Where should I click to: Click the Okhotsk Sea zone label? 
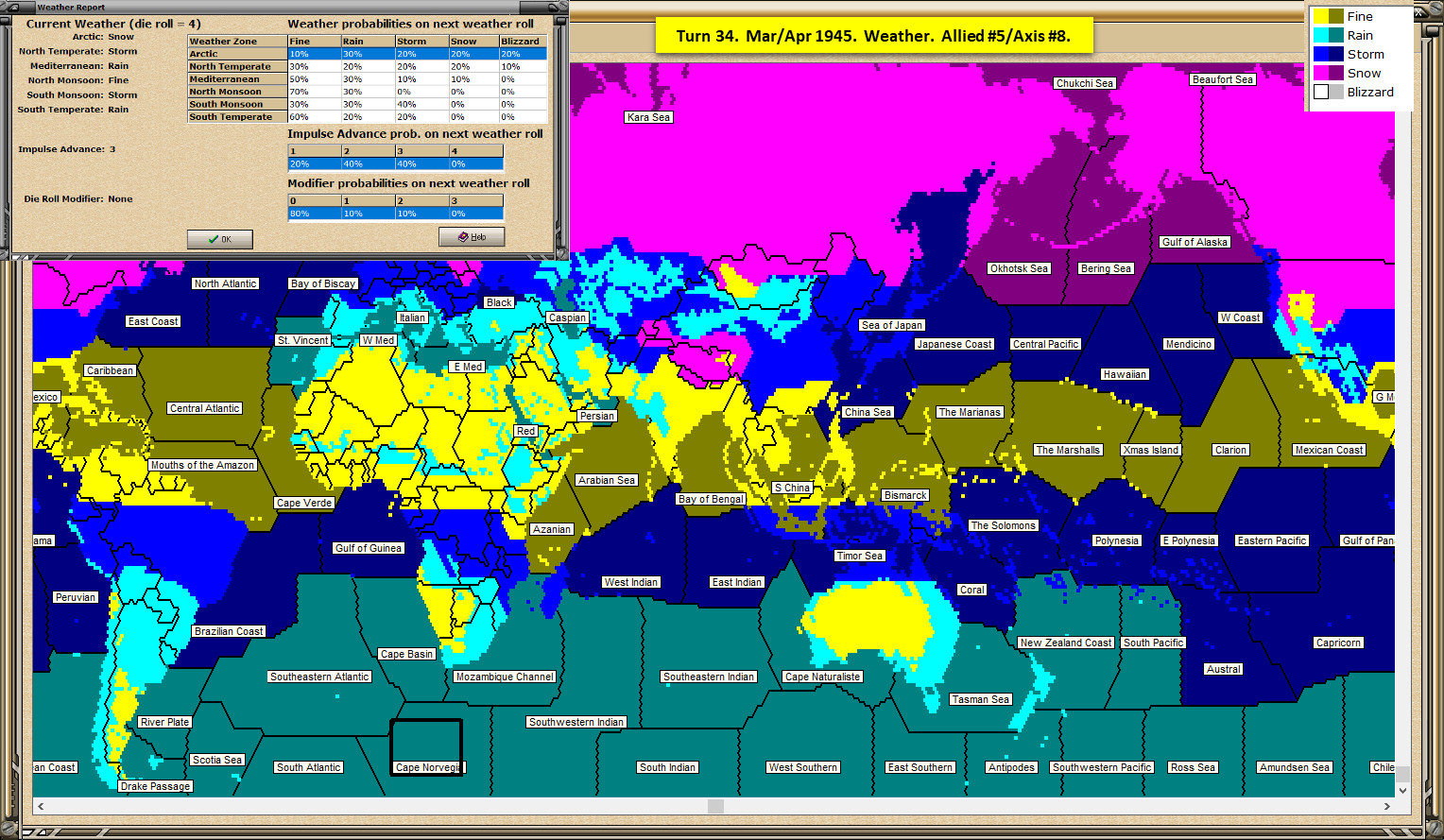point(1019,268)
